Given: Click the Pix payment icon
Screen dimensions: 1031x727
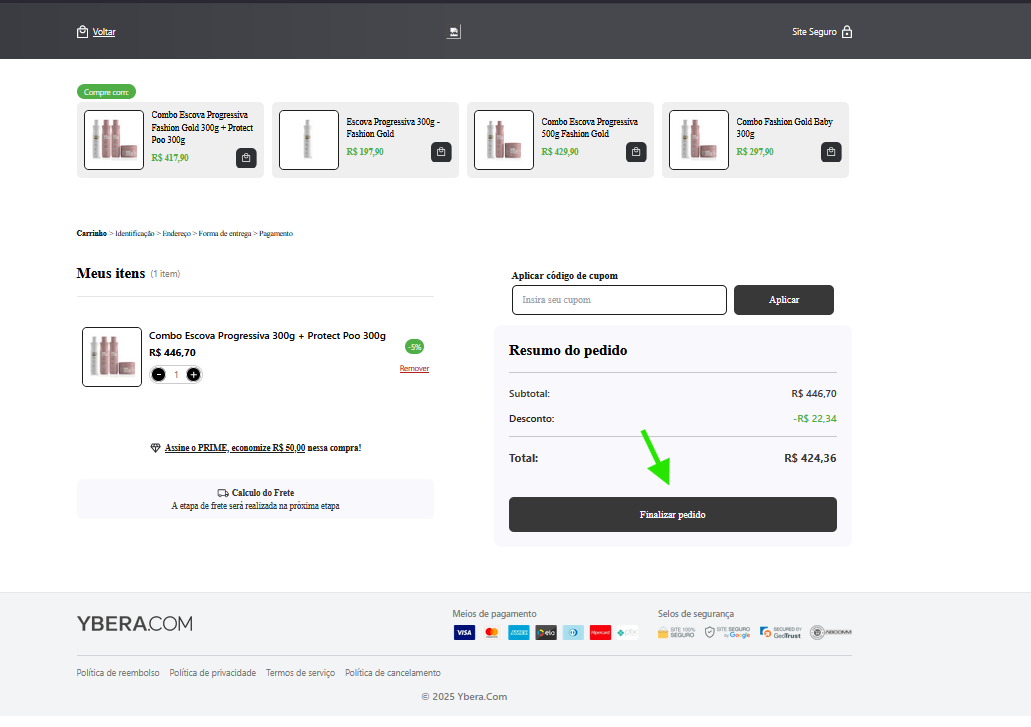Looking at the screenshot, I should (627, 632).
